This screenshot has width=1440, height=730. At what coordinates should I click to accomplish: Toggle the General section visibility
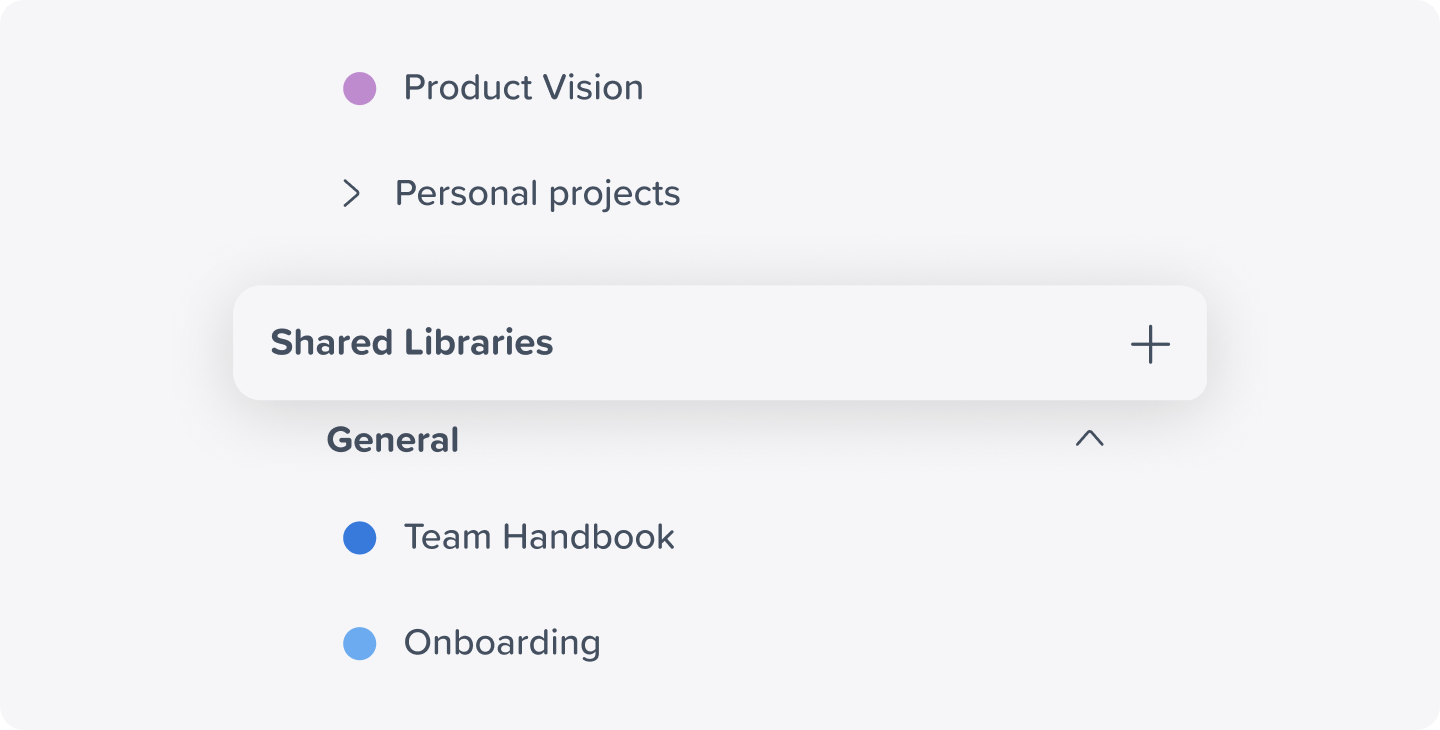tap(1090, 439)
